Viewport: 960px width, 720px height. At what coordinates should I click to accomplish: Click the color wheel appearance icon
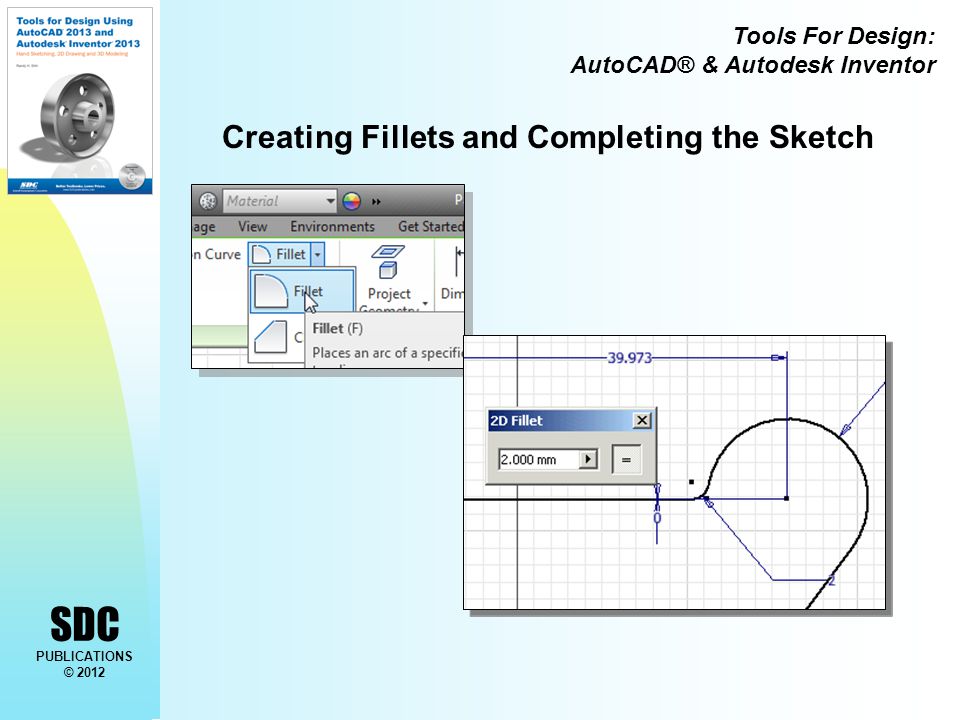click(351, 201)
